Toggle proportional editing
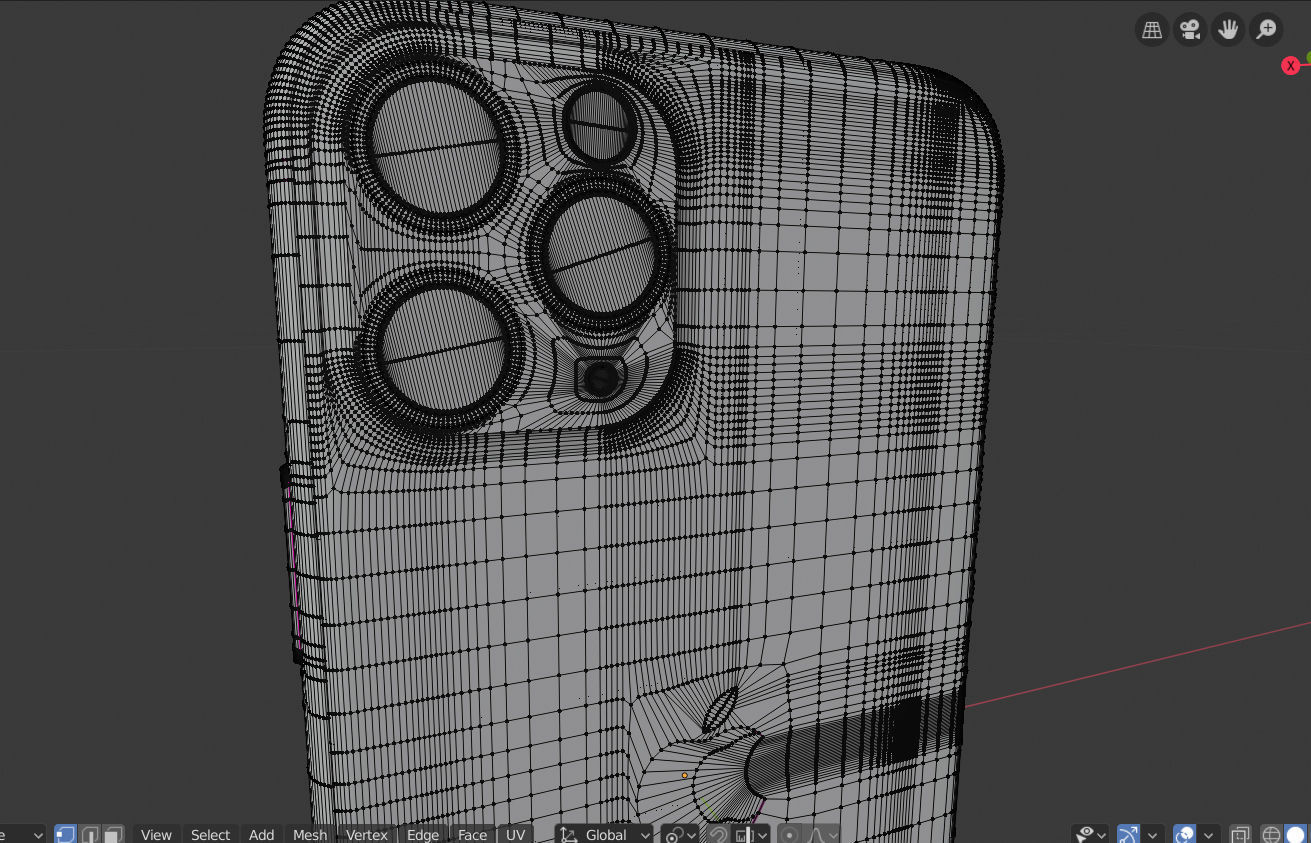 click(x=790, y=835)
